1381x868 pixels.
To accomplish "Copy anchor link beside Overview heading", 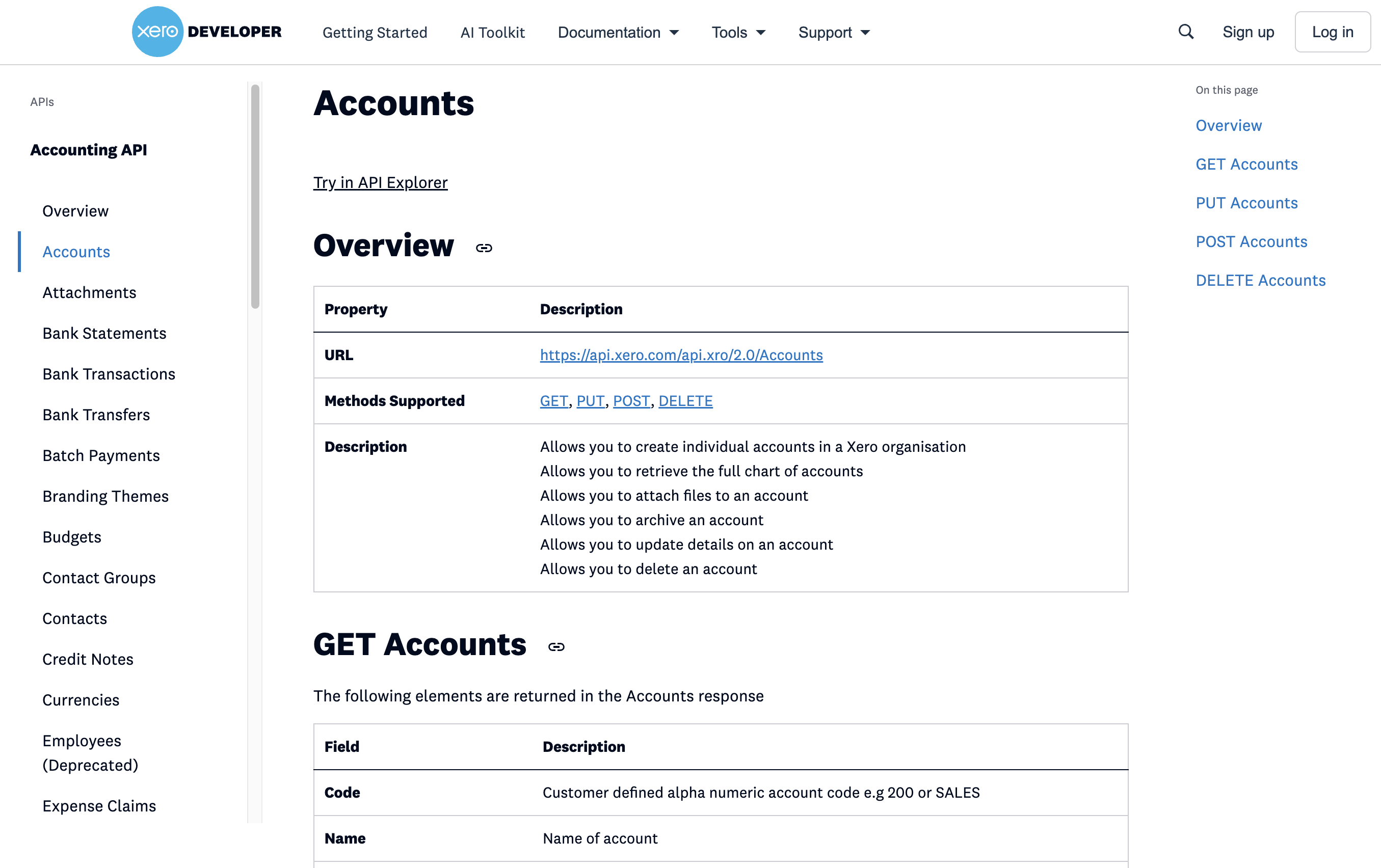I will point(484,248).
